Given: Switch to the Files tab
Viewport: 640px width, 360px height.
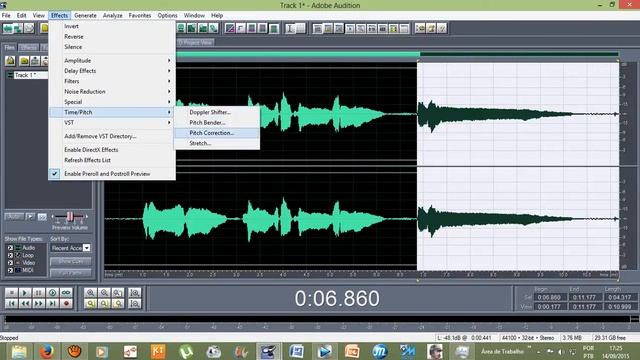Looking at the screenshot, I should [9, 47].
